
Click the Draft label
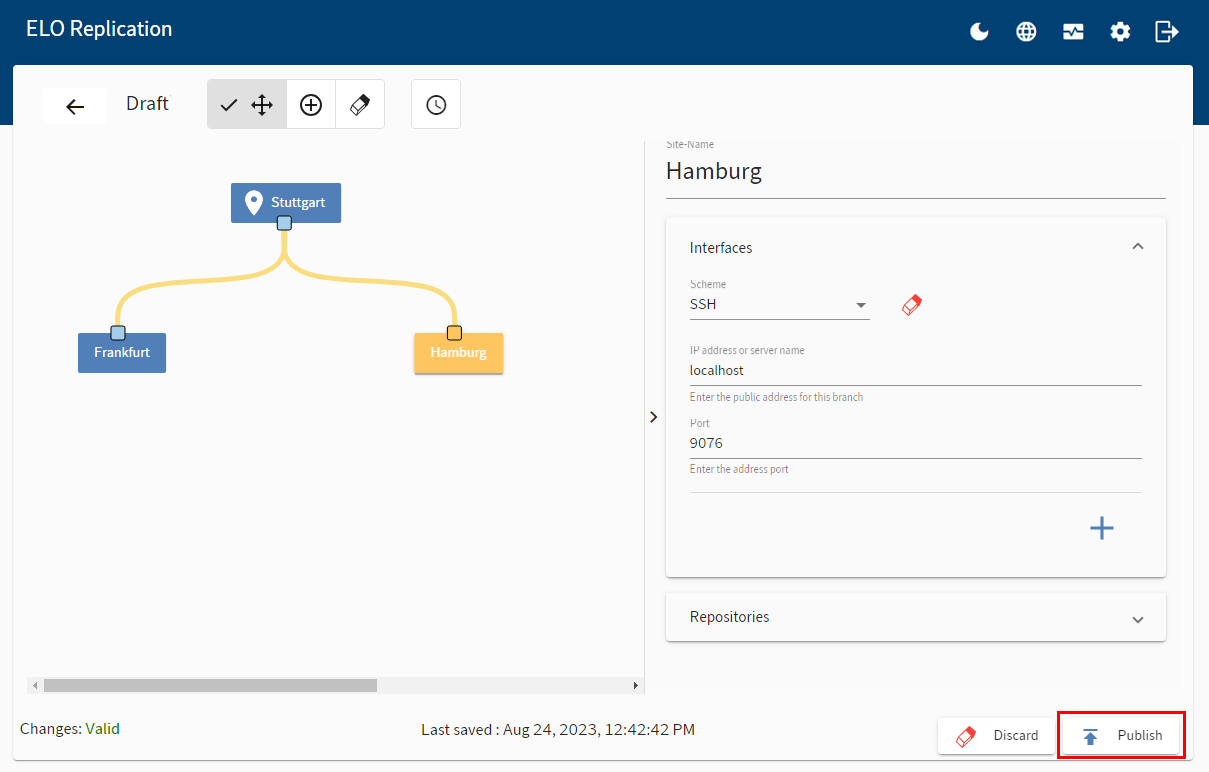point(147,103)
